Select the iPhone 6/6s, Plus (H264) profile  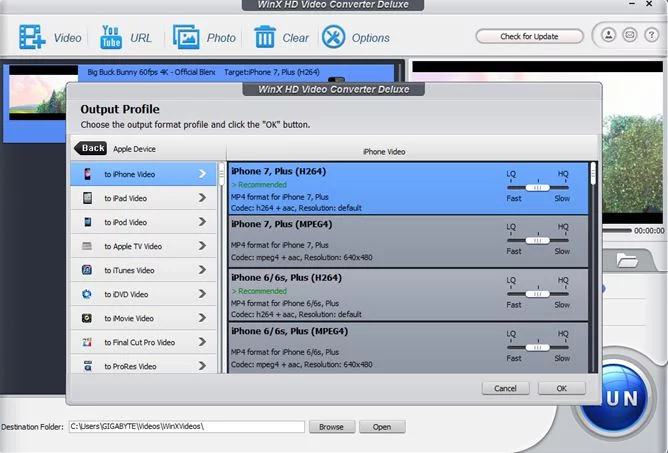pos(408,294)
